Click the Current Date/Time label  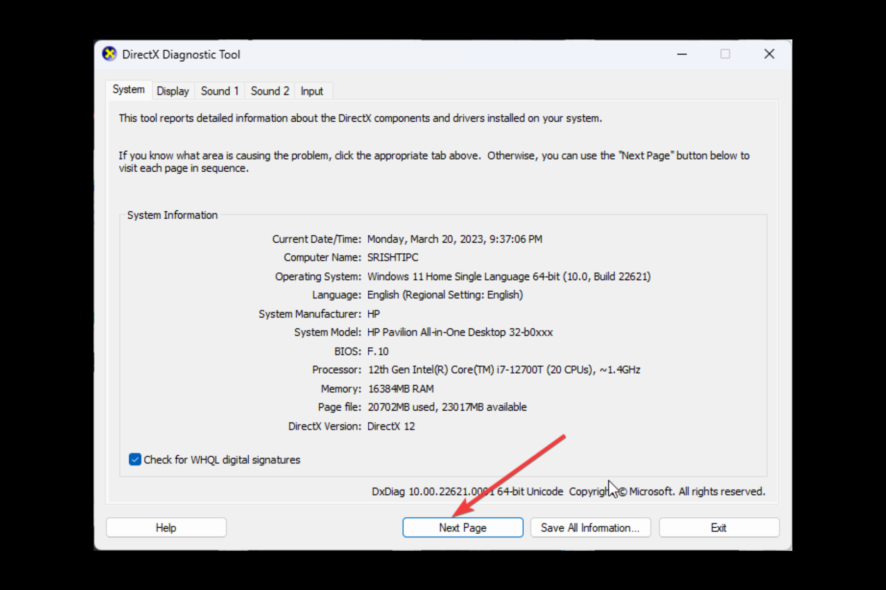pos(316,239)
